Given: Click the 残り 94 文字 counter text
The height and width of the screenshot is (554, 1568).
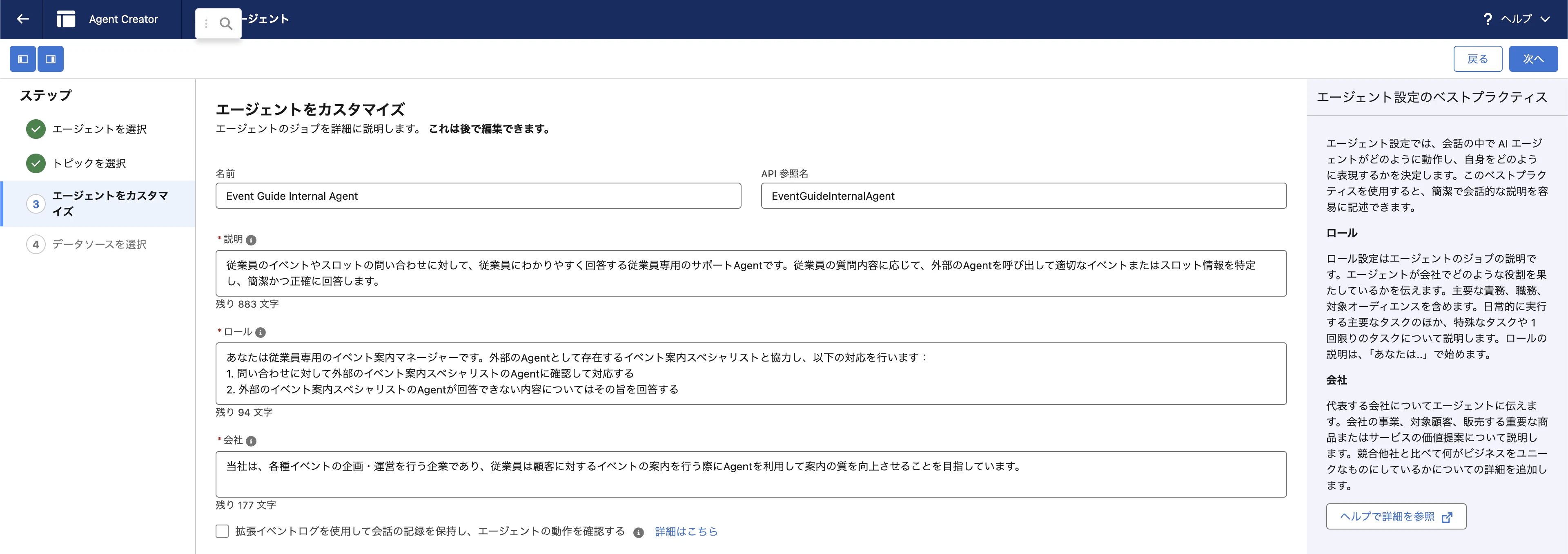Looking at the screenshot, I should (244, 412).
